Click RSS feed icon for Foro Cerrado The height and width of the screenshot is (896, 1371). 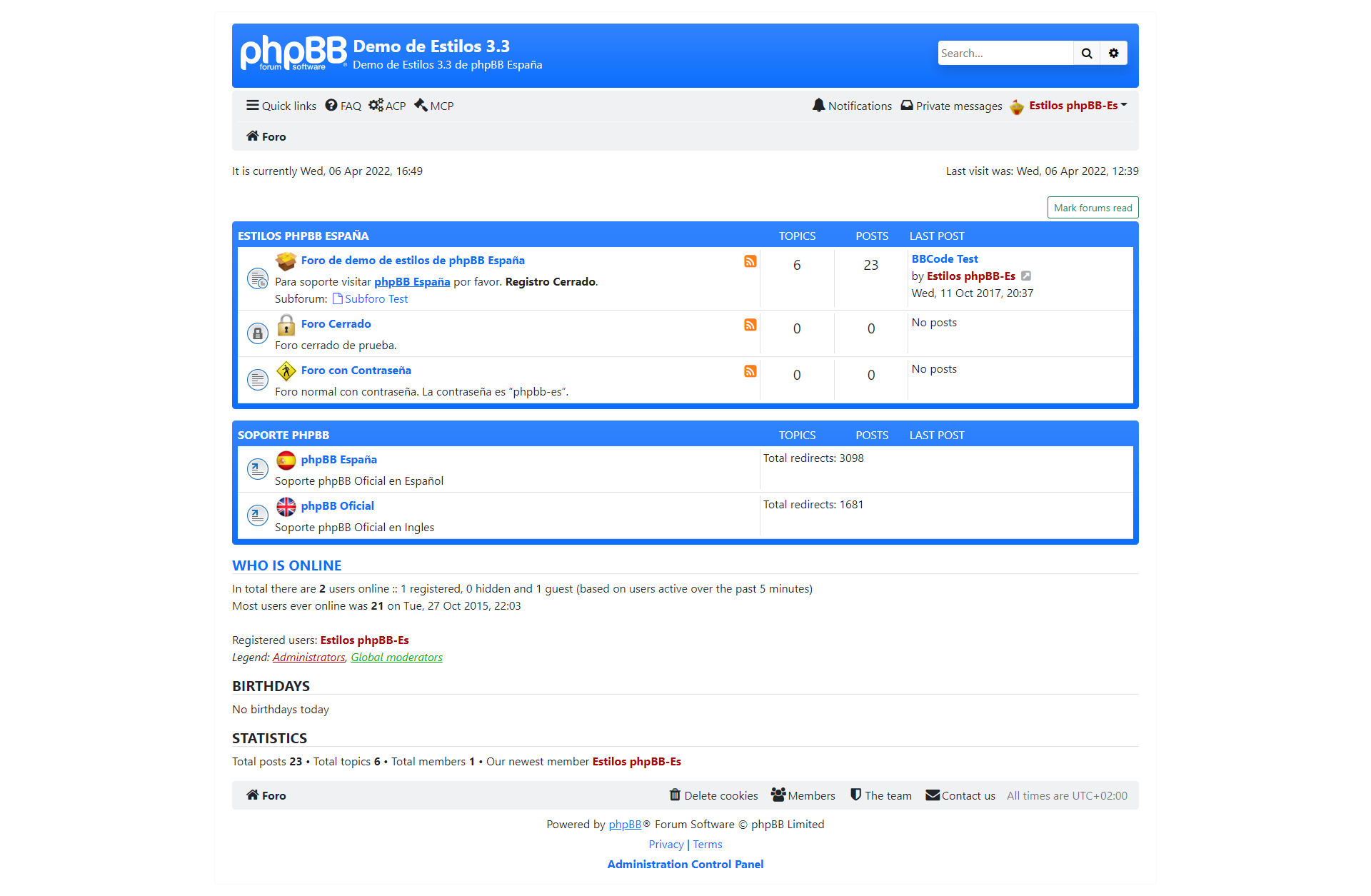[750, 325]
